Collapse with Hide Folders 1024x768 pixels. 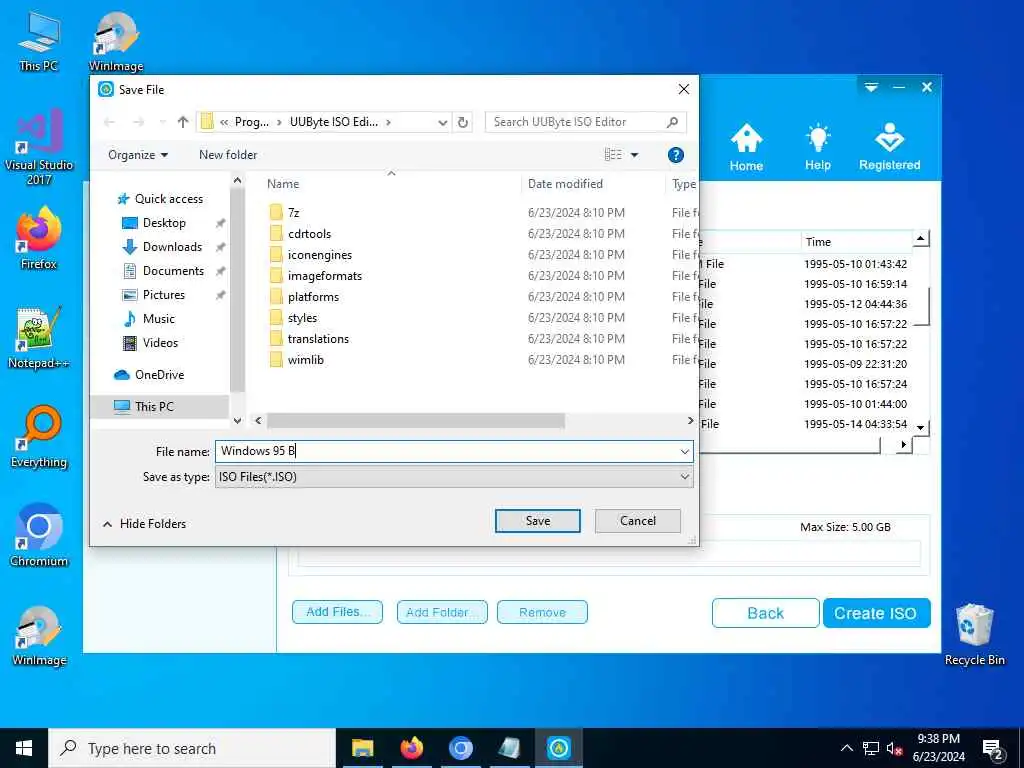pyautogui.click(x=144, y=524)
